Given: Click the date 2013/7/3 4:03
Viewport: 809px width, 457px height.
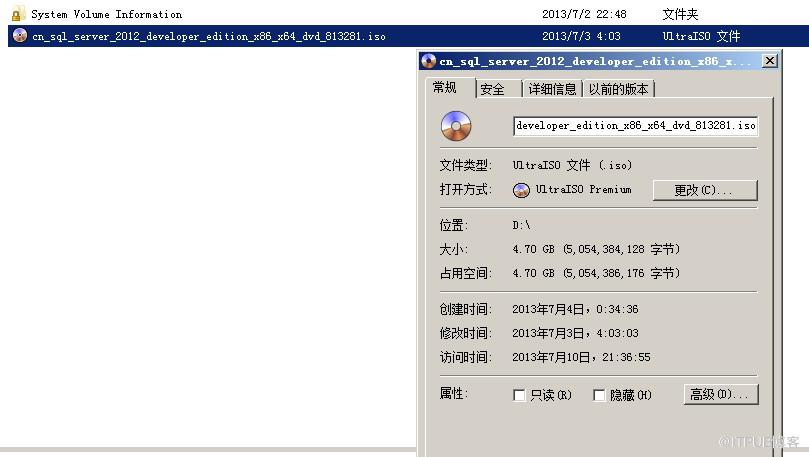Looking at the screenshot, I should pos(581,36).
